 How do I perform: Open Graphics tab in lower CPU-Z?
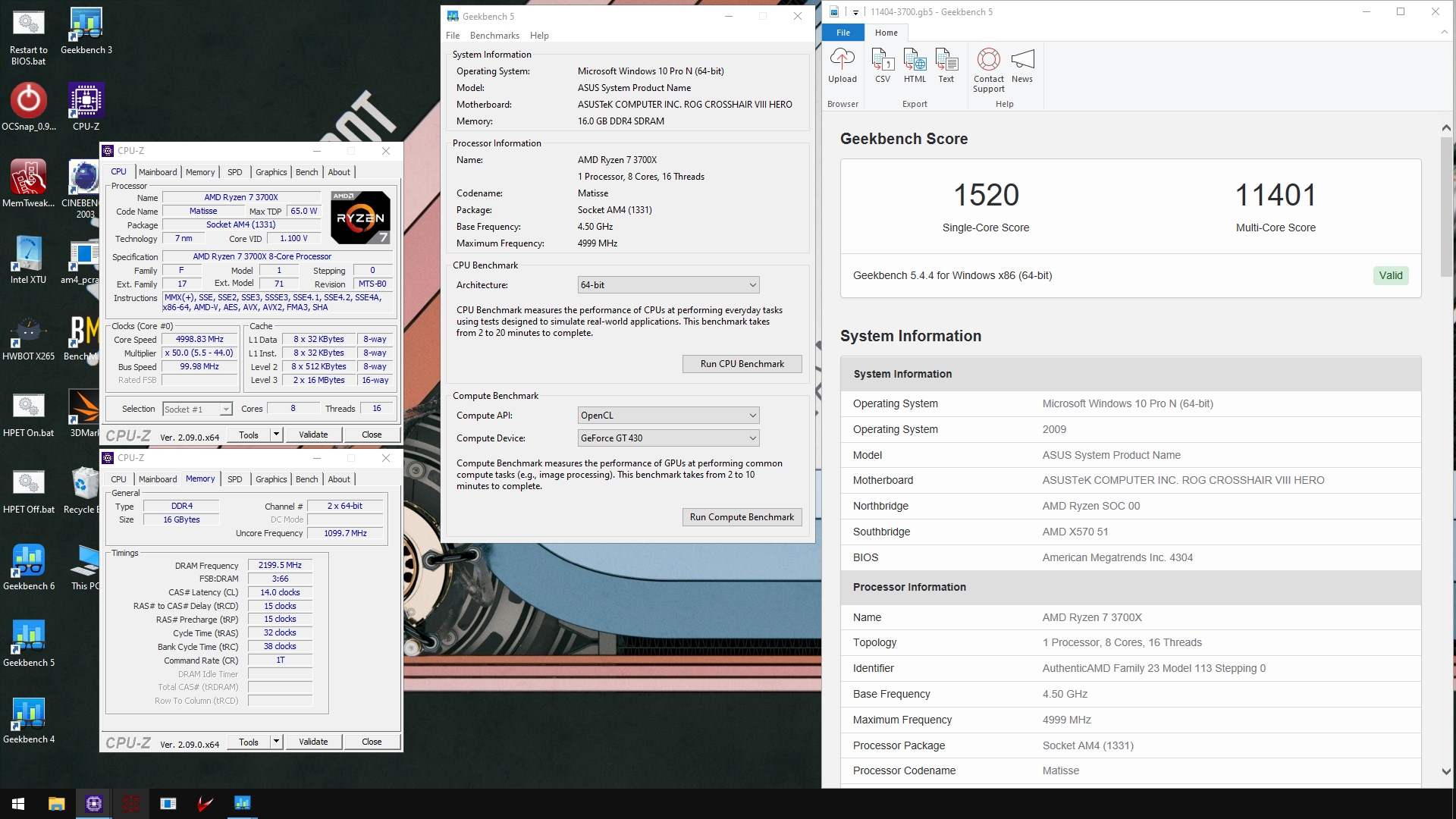click(x=271, y=479)
